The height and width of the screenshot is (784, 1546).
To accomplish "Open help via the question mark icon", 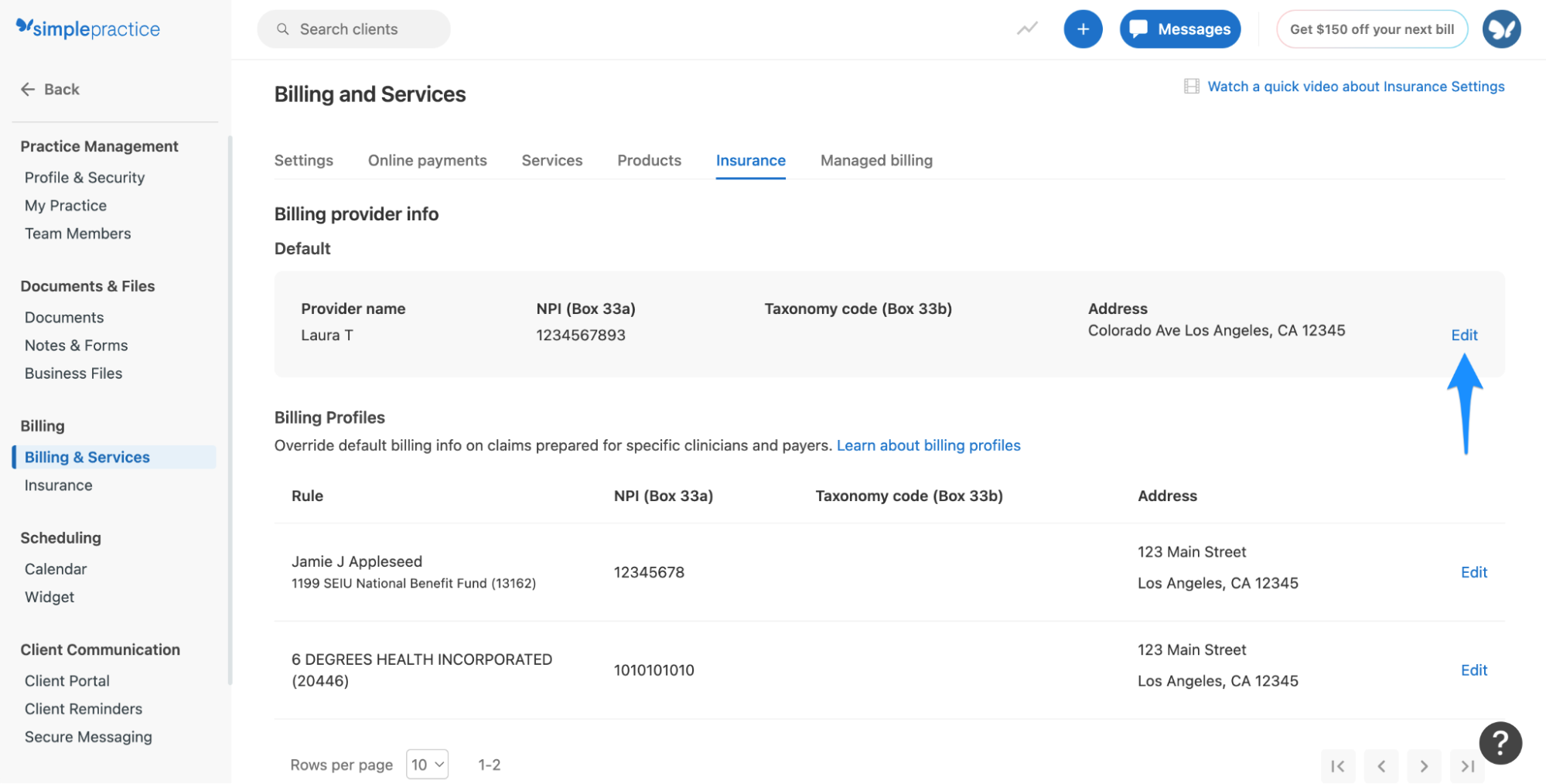I will click(x=1500, y=743).
